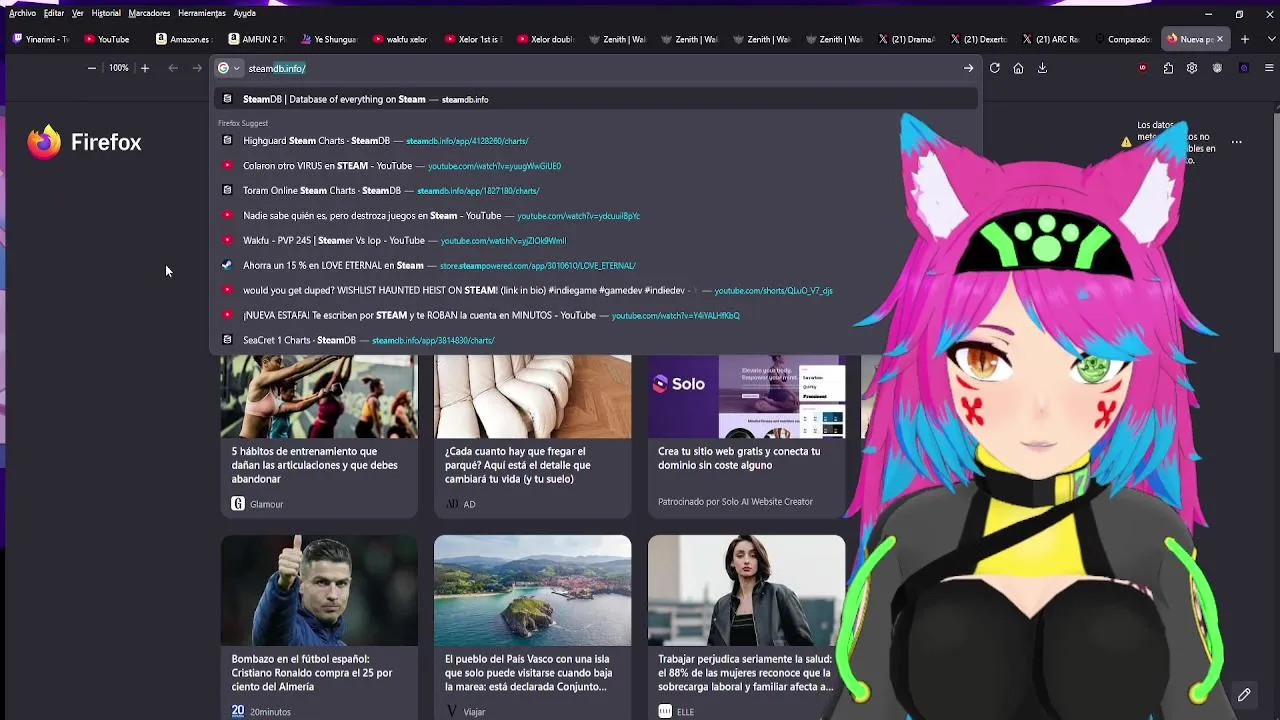The image size is (1280, 720).
Task: Open the three-dot weather widget menu
Action: point(1236,142)
